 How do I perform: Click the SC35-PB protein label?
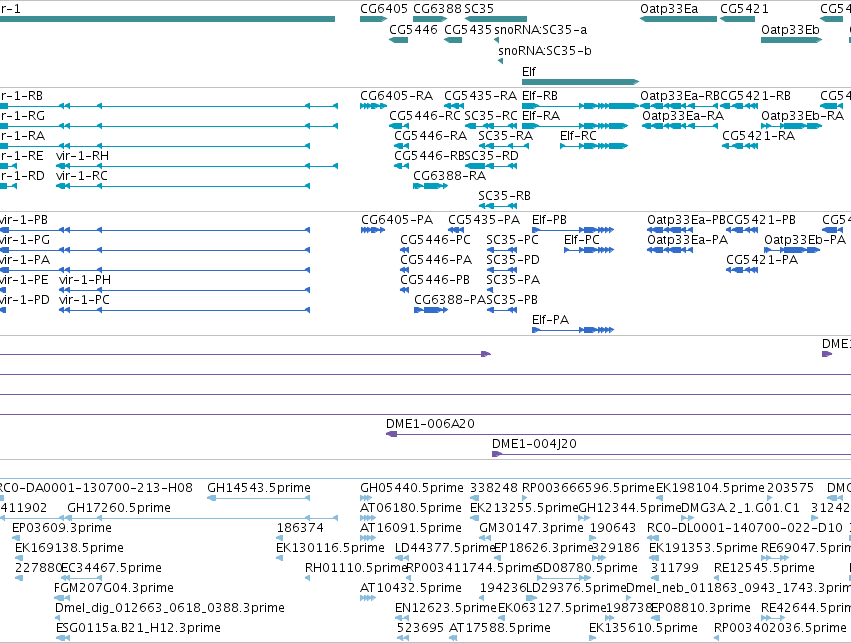coord(512,300)
